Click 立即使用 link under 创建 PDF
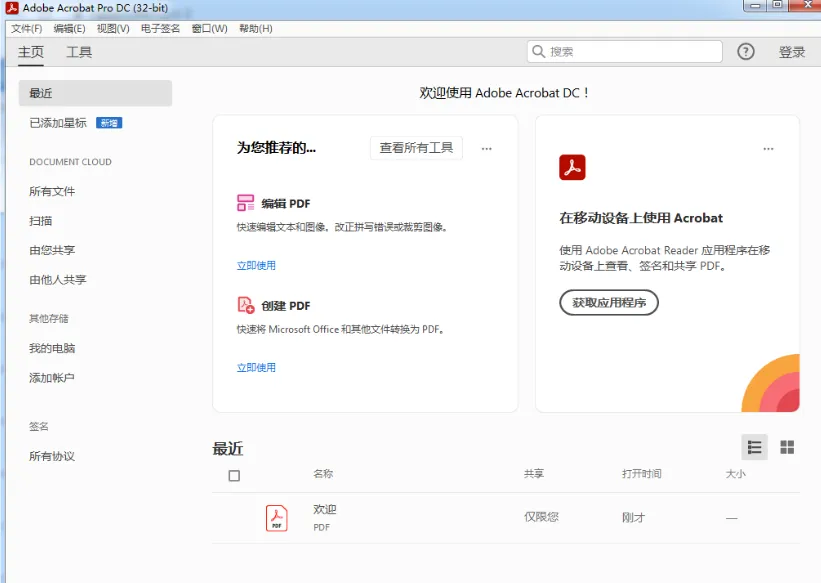Viewport: 821px width, 583px height. coord(256,368)
